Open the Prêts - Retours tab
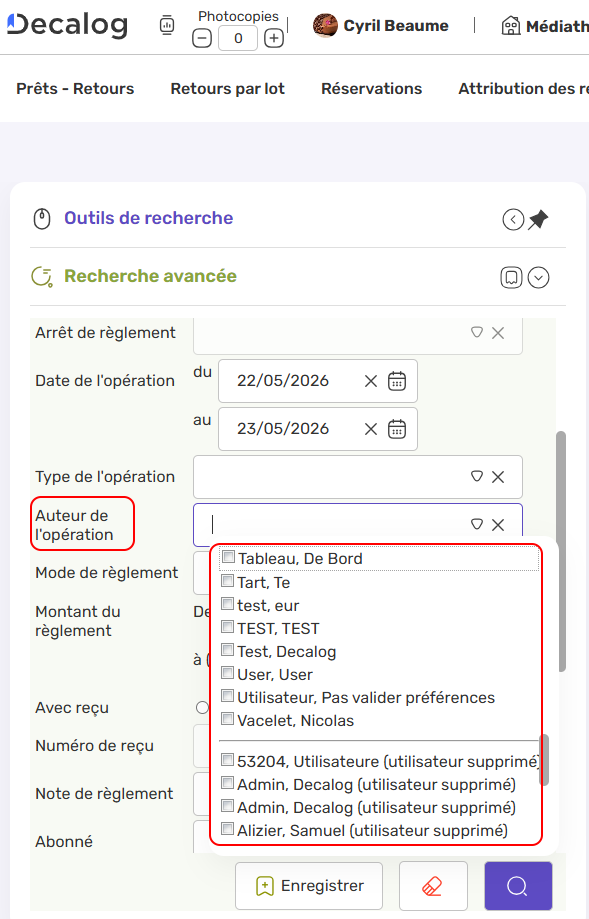Image resolution: width=589 pixels, height=919 pixels. 75,89
